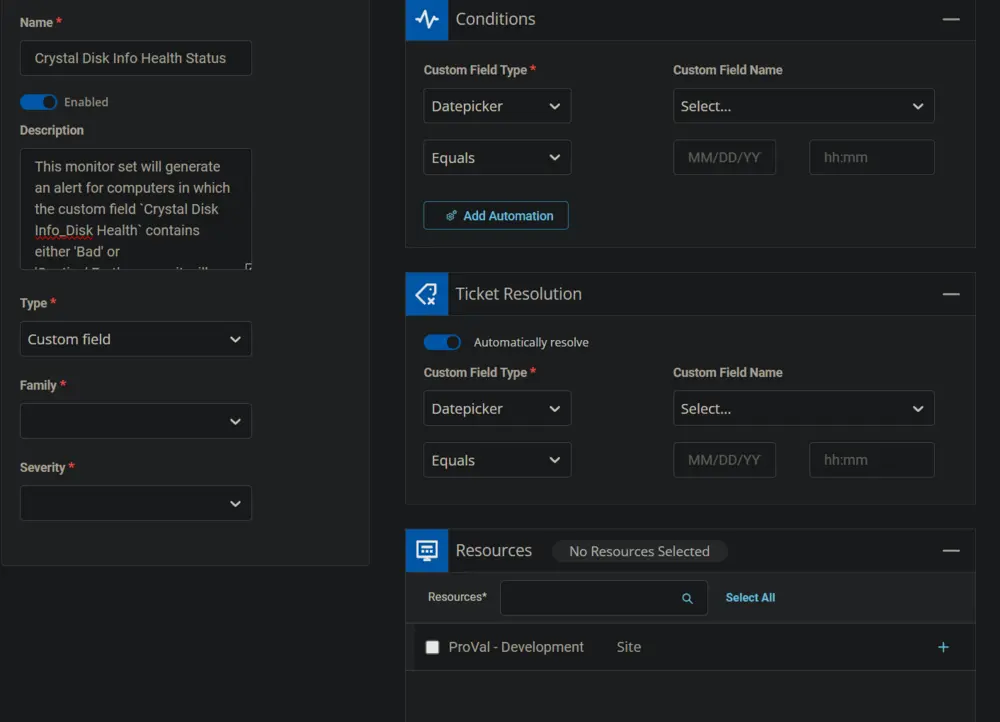1000x722 pixels.
Task: Click Ticket Resolution hh:mm time field
Action: tap(872, 460)
